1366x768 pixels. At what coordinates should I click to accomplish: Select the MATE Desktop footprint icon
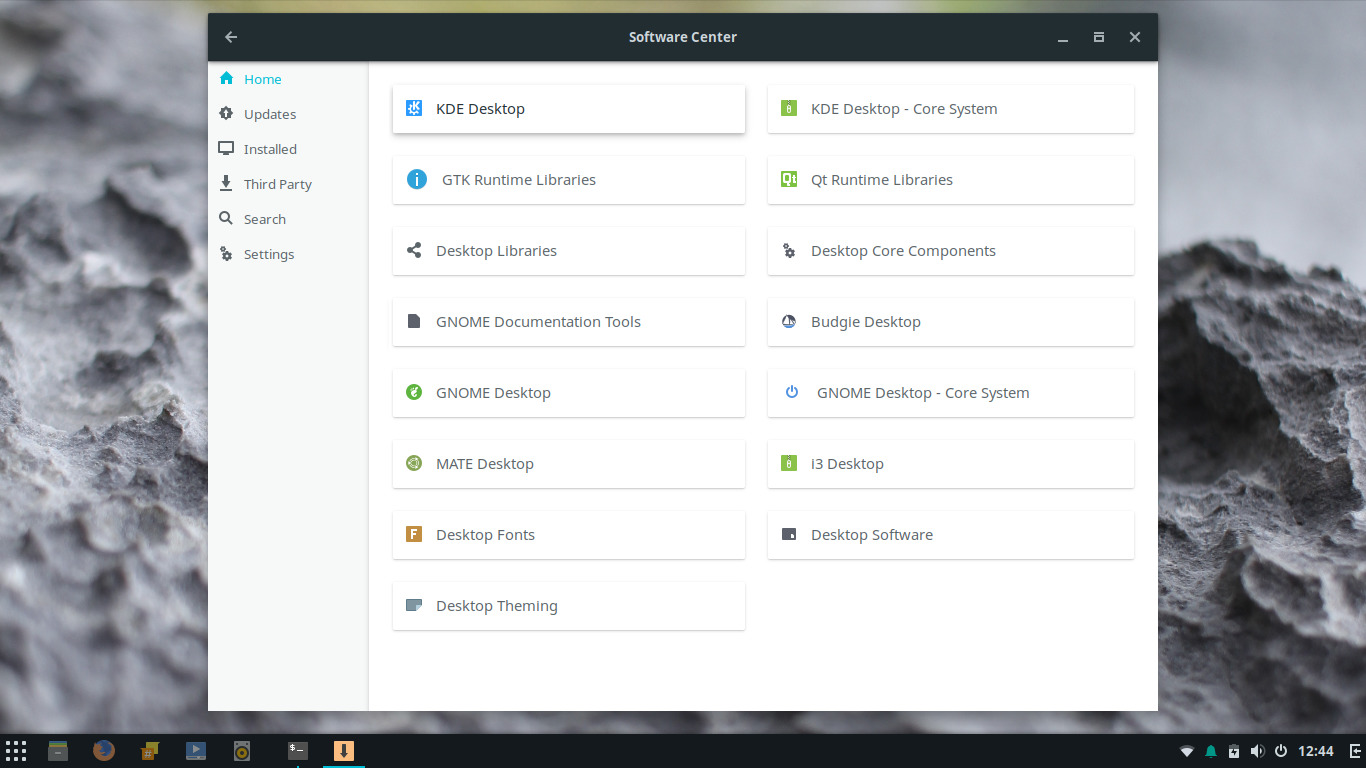pyautogui.click(x=414, y=463)
